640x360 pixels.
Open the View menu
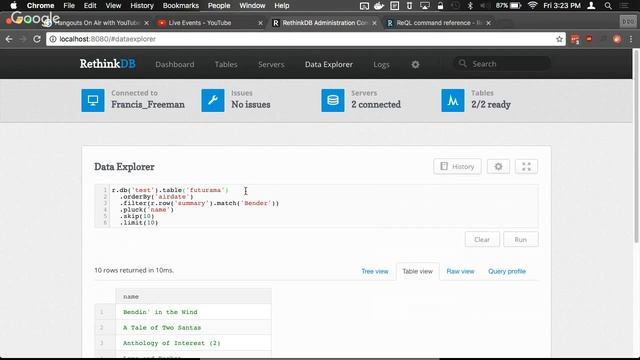(113, 6)
